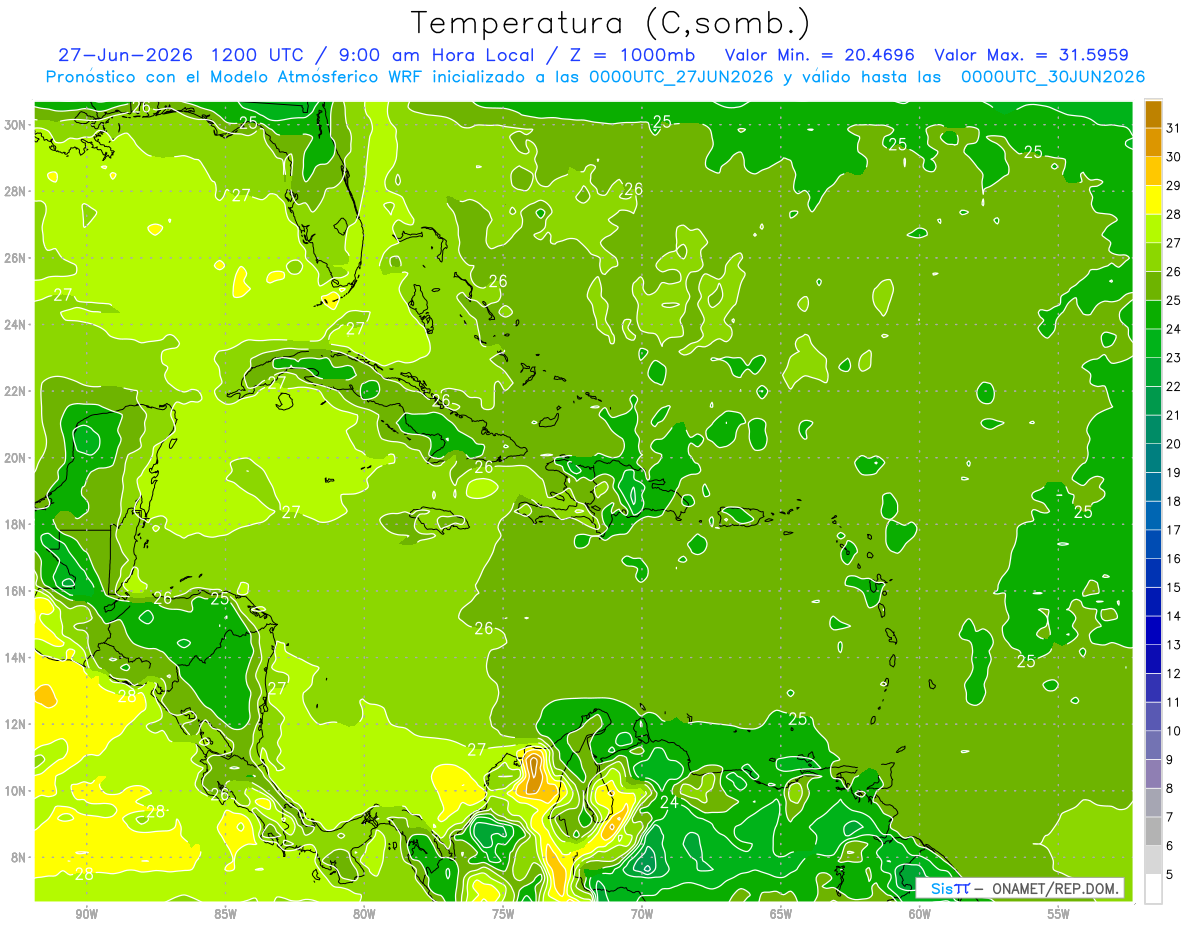Click the '0000UTC_27JUN2026' initialization text
Screen dimensions: 1200x927
681,76
